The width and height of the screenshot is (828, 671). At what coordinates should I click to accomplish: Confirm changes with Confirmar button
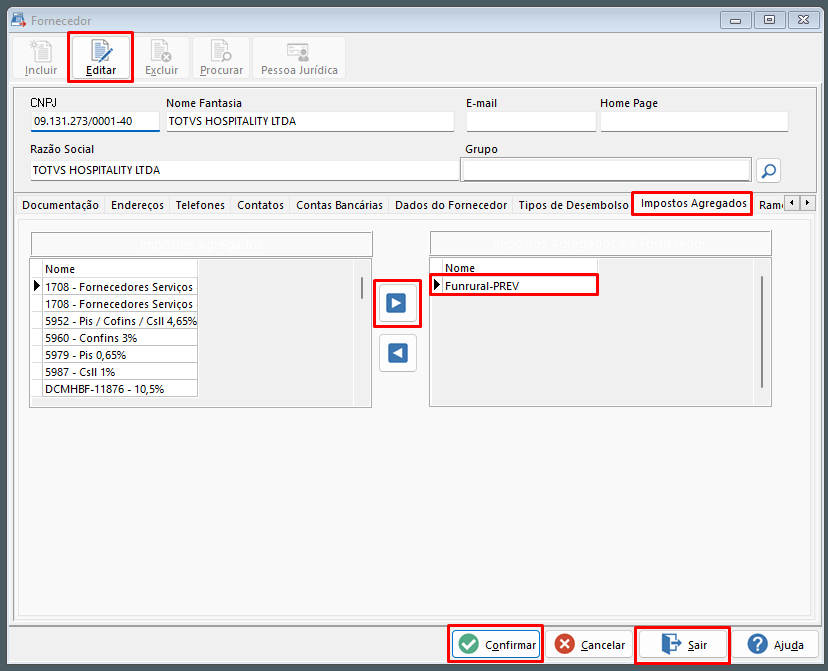pos(496,644)
